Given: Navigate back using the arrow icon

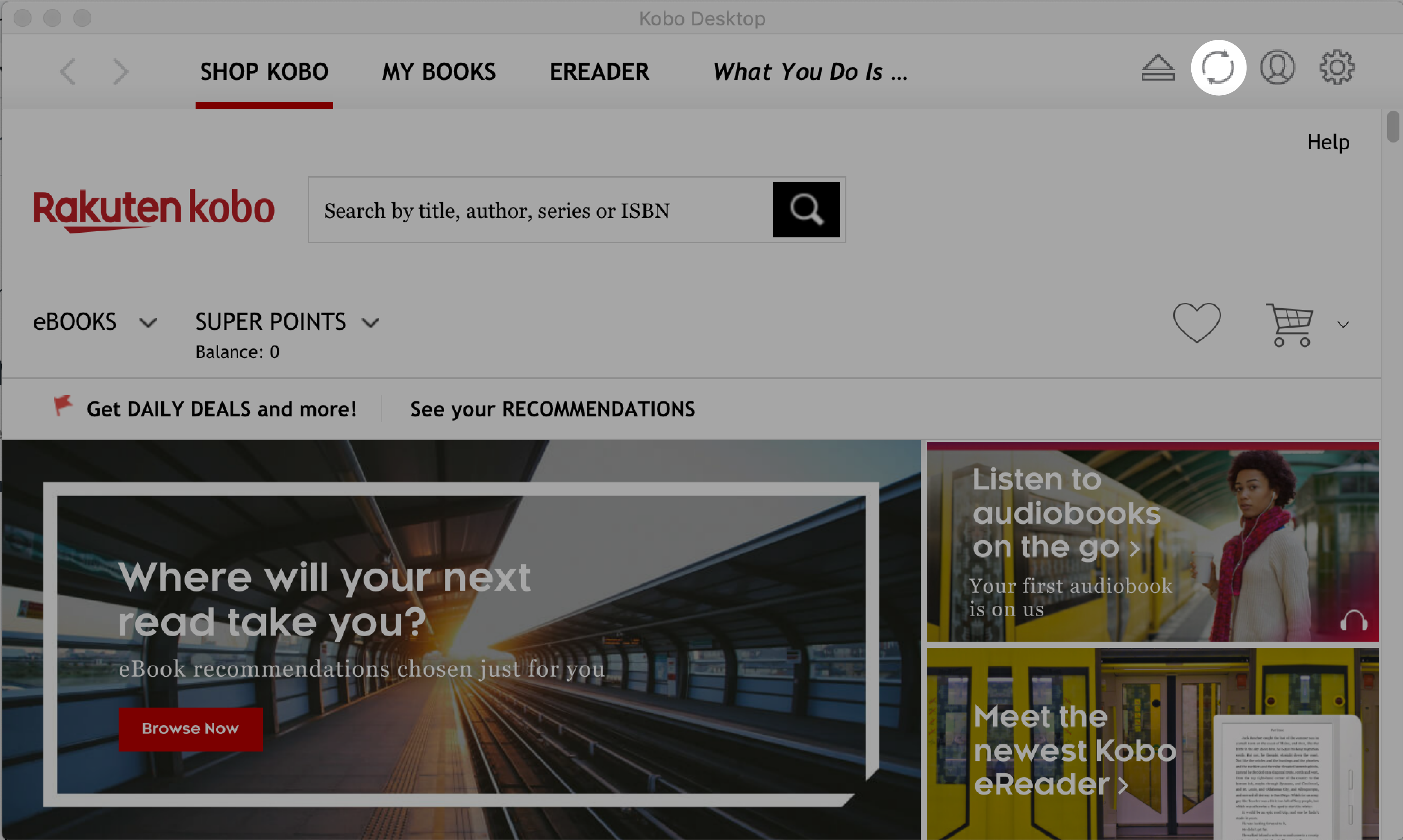Looking at the screenshot, I should click(x=67, y=71).
